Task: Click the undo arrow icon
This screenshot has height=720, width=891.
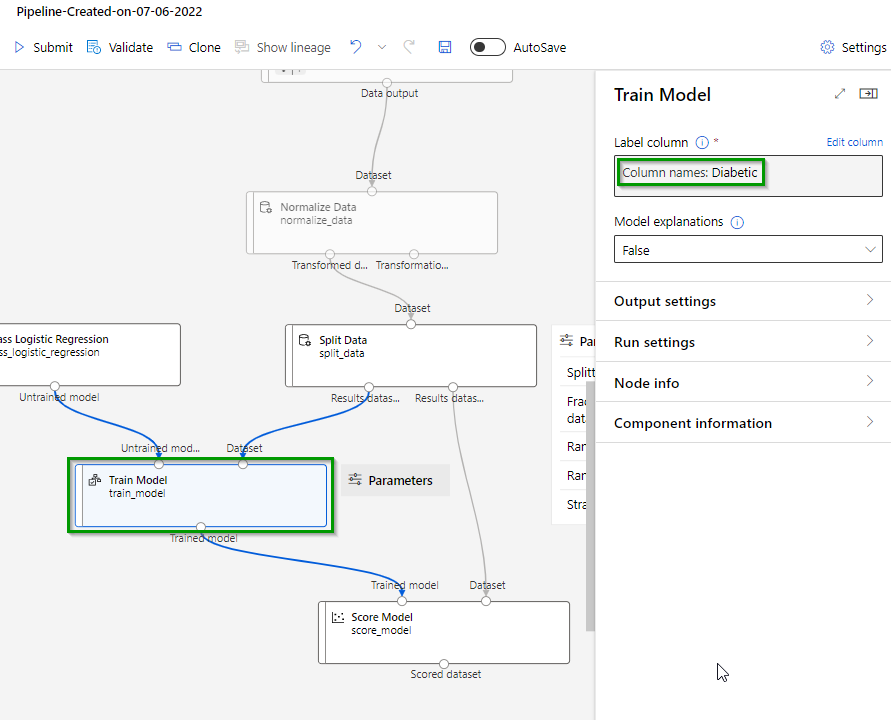Action: [355, 47]
